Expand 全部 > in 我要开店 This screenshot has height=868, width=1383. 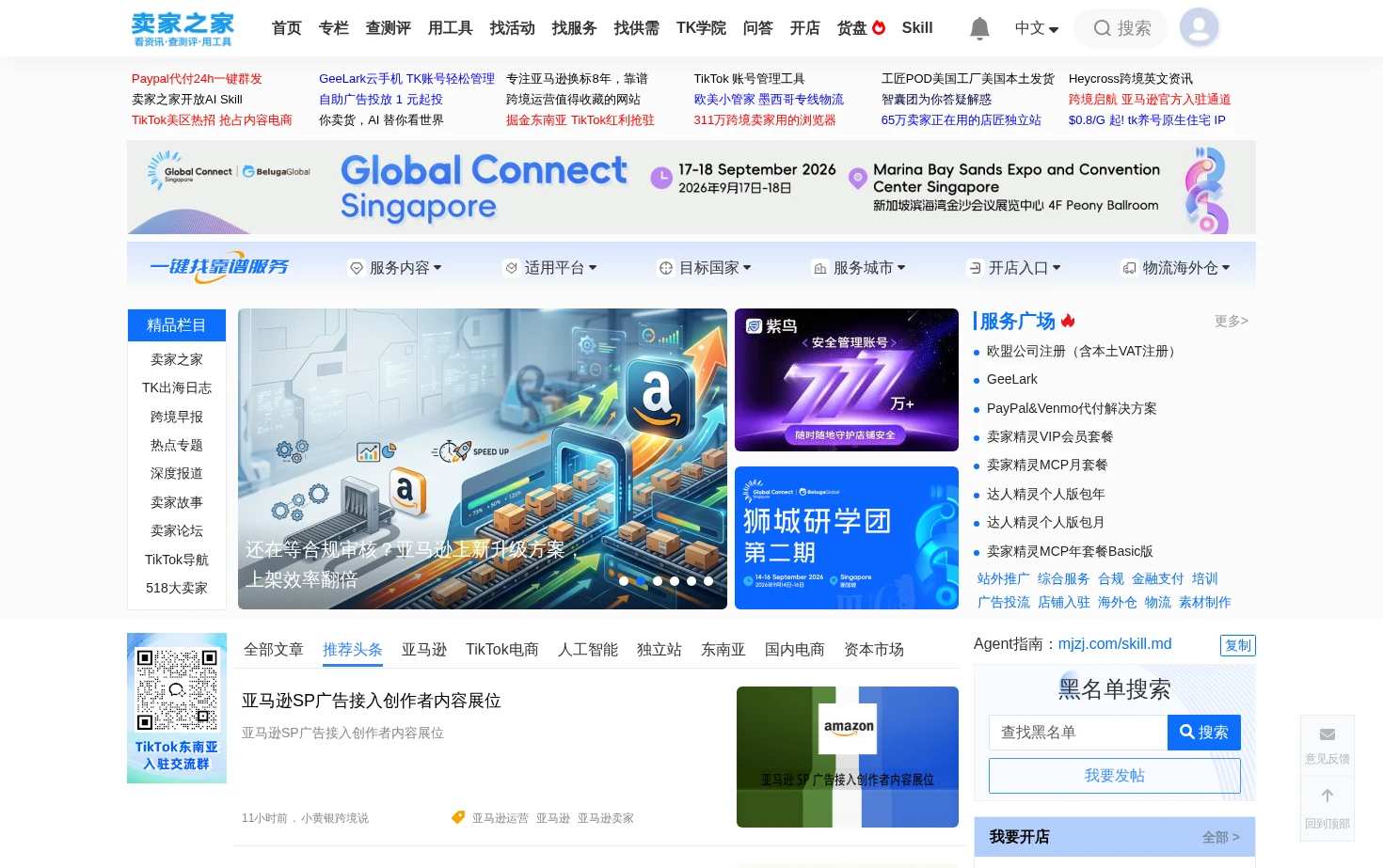click(x=1221, y=837)
